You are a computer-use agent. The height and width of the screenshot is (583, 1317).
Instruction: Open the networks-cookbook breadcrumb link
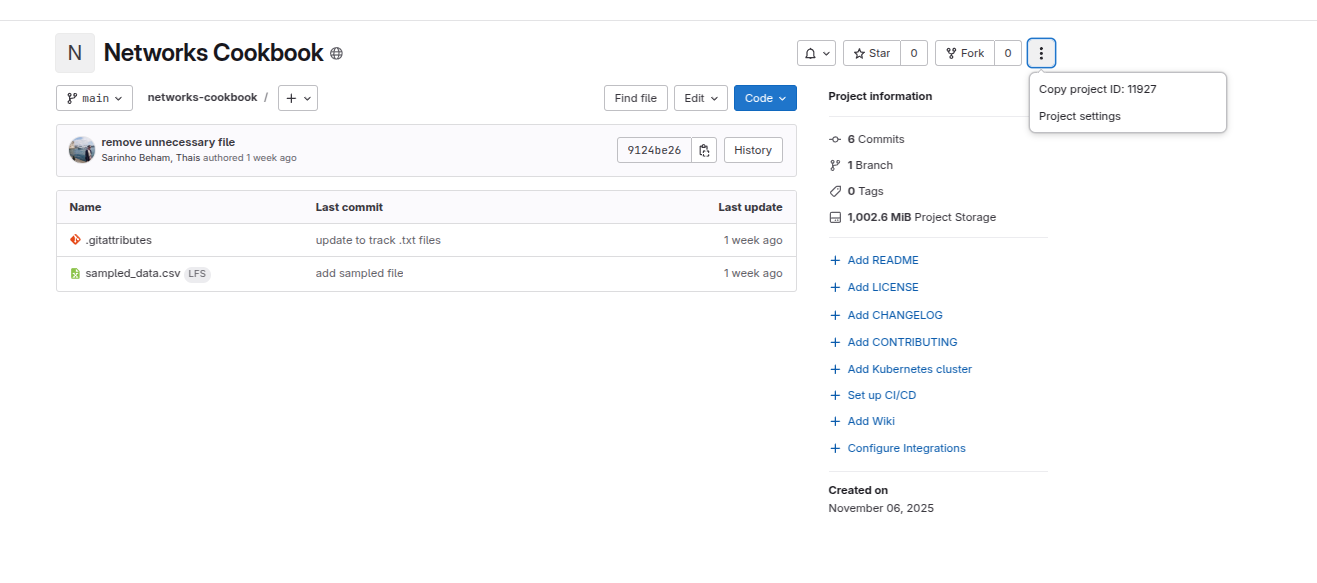click(x=202, y=98)
